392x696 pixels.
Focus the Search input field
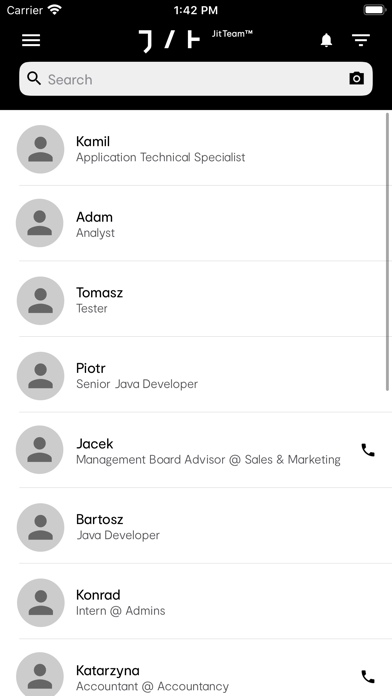pos(196,79)
